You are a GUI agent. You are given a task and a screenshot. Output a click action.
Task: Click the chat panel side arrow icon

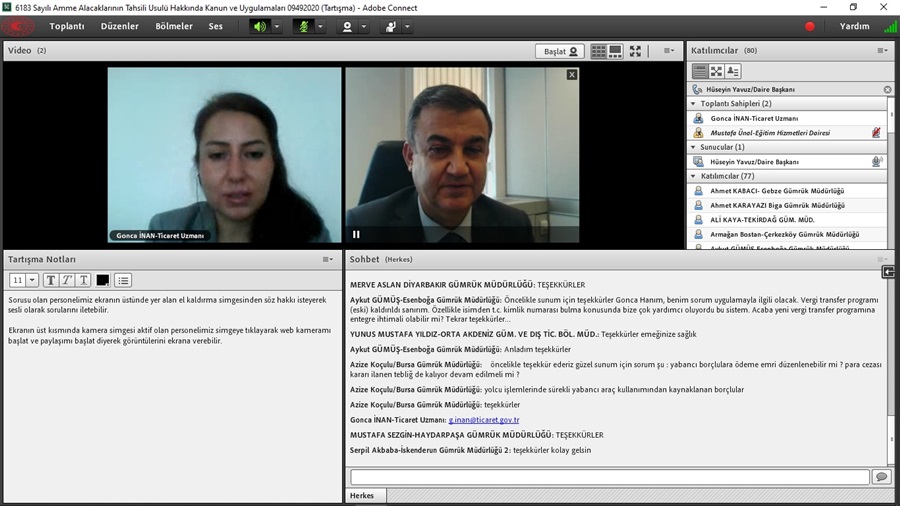(x=888, y=272)
